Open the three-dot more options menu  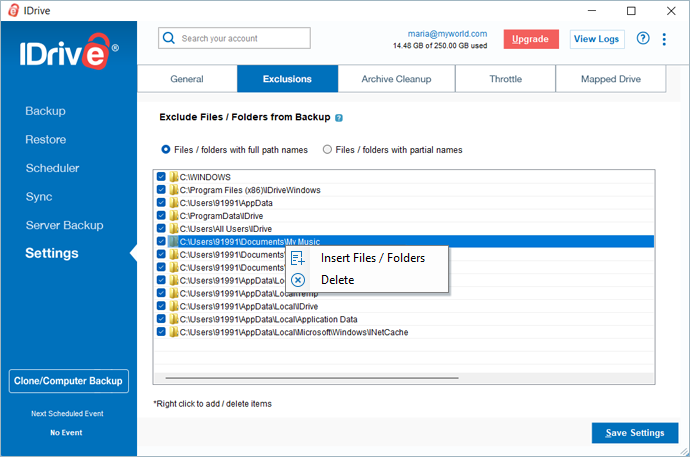click(666, 39)
